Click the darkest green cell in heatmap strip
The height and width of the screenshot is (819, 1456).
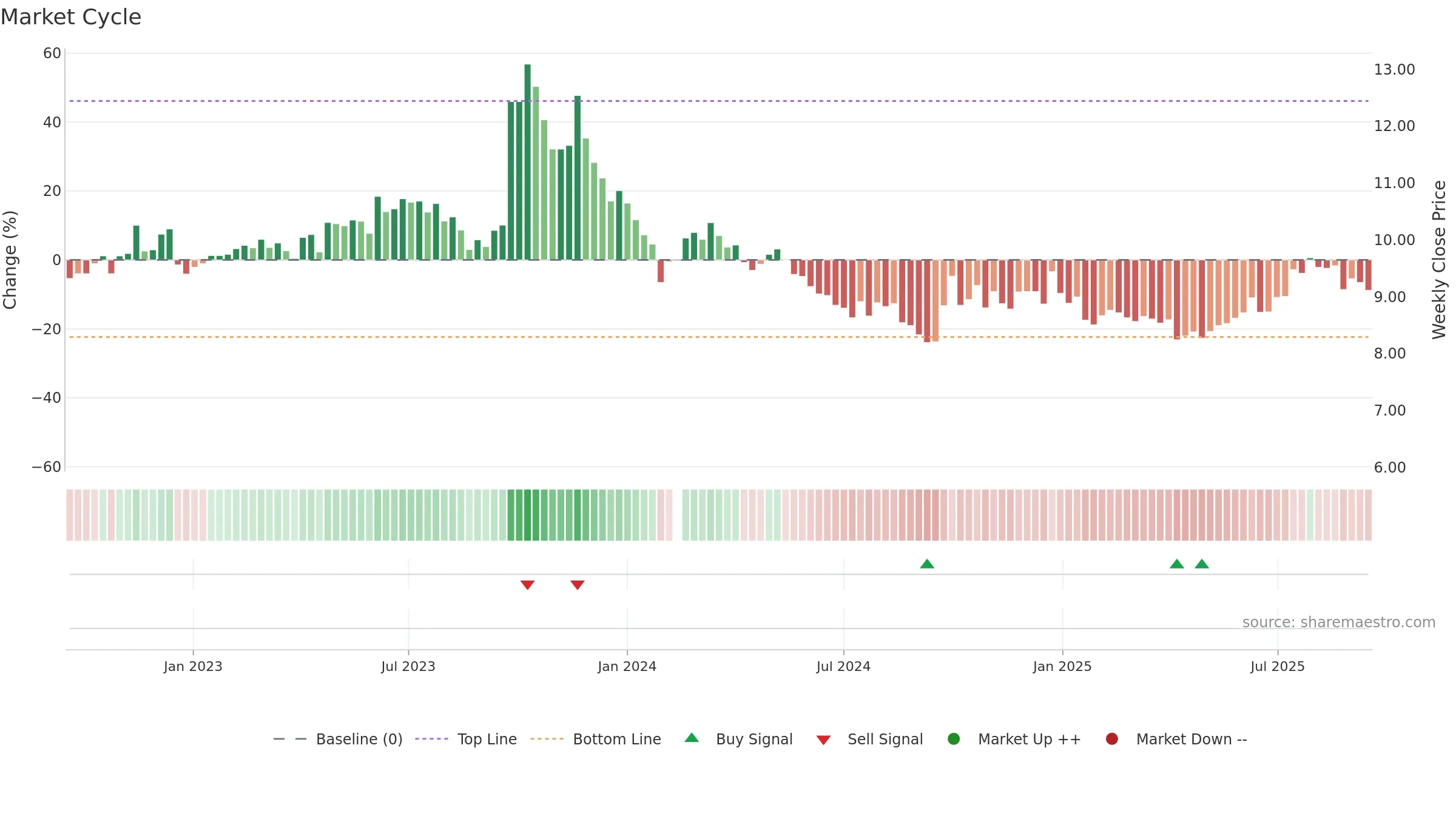point(527,515)
